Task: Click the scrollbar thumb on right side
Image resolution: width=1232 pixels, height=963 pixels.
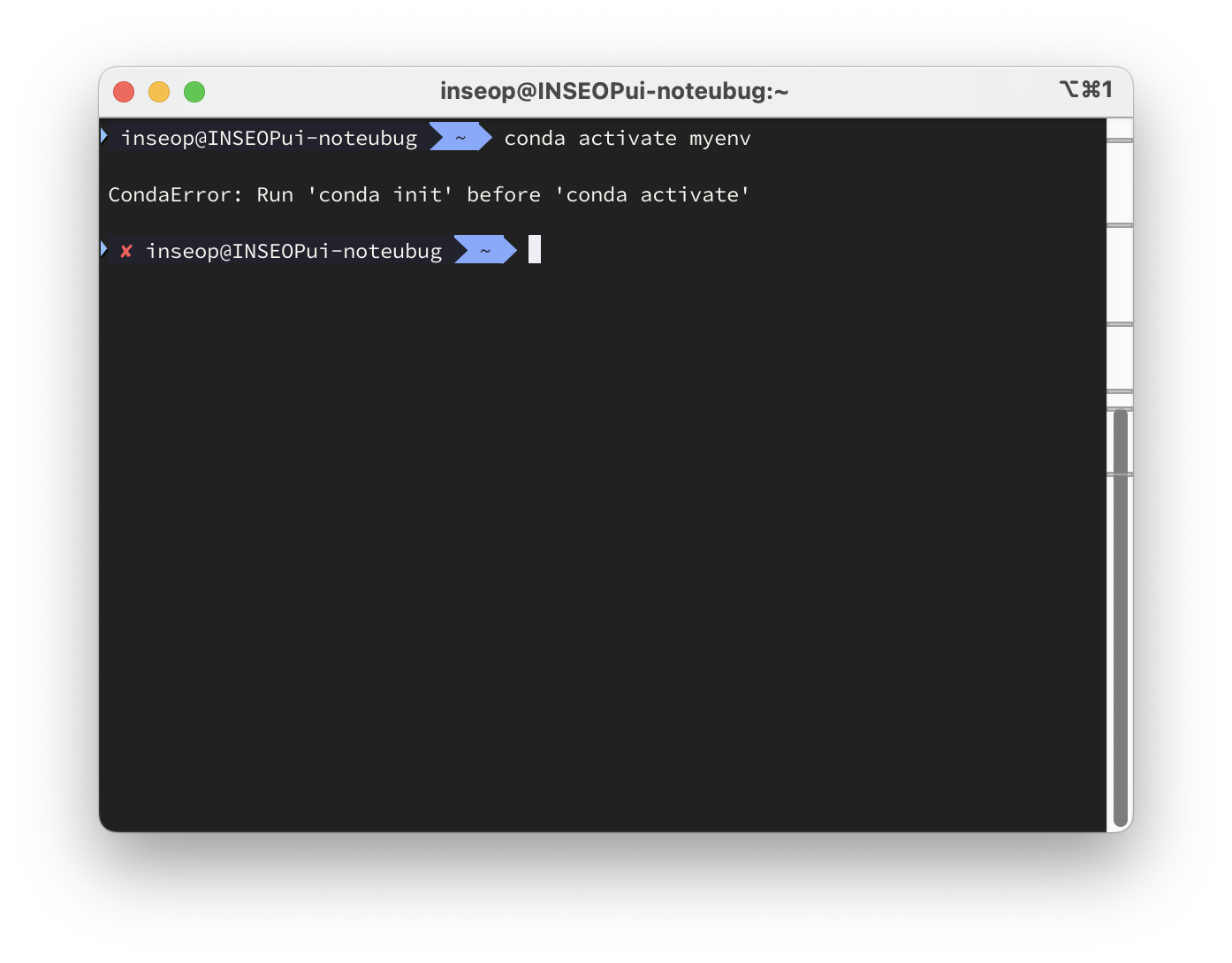Action: 1121,618
